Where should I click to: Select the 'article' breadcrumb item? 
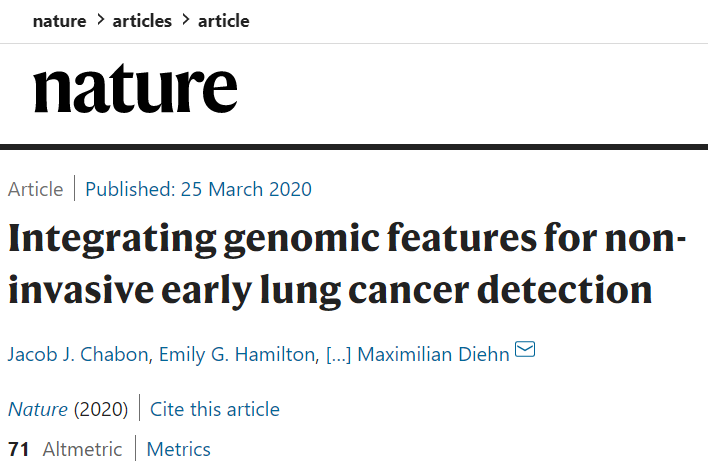coord(223,20)
